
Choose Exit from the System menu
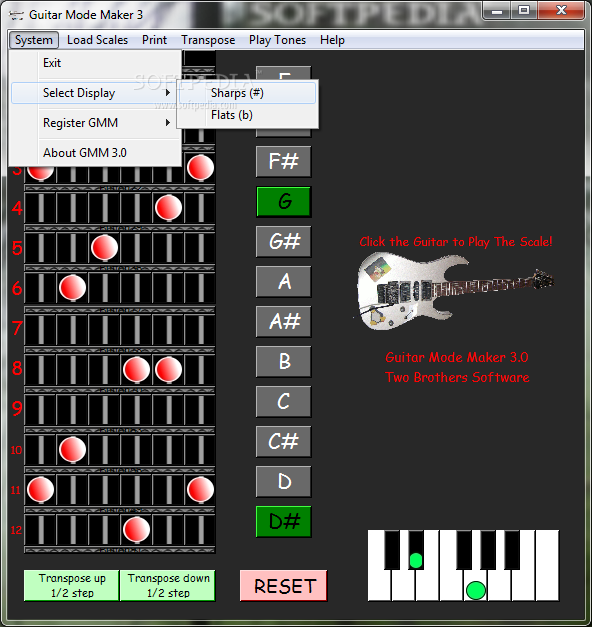tap(96, 63)
